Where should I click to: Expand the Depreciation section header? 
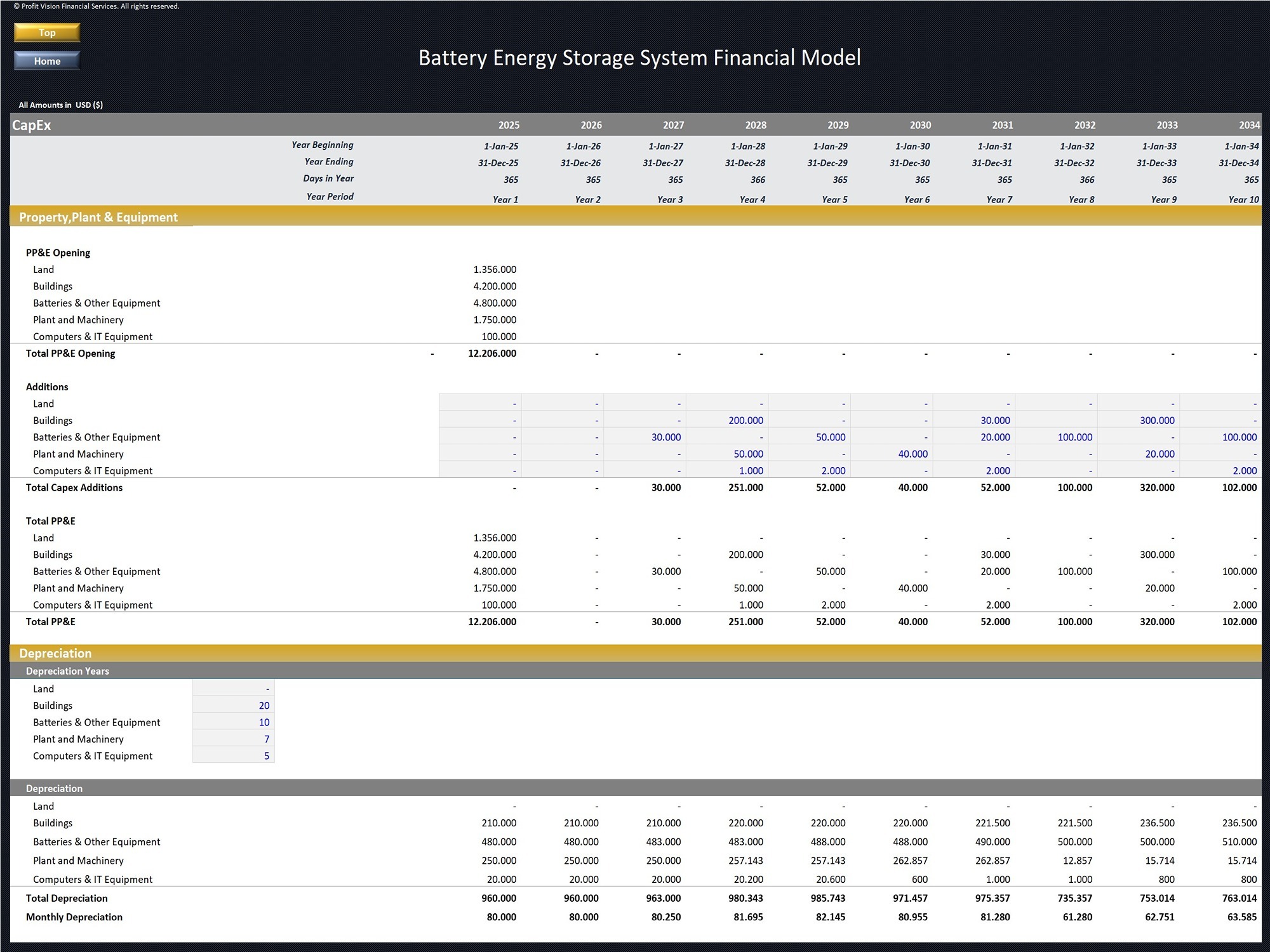[55, 653]
